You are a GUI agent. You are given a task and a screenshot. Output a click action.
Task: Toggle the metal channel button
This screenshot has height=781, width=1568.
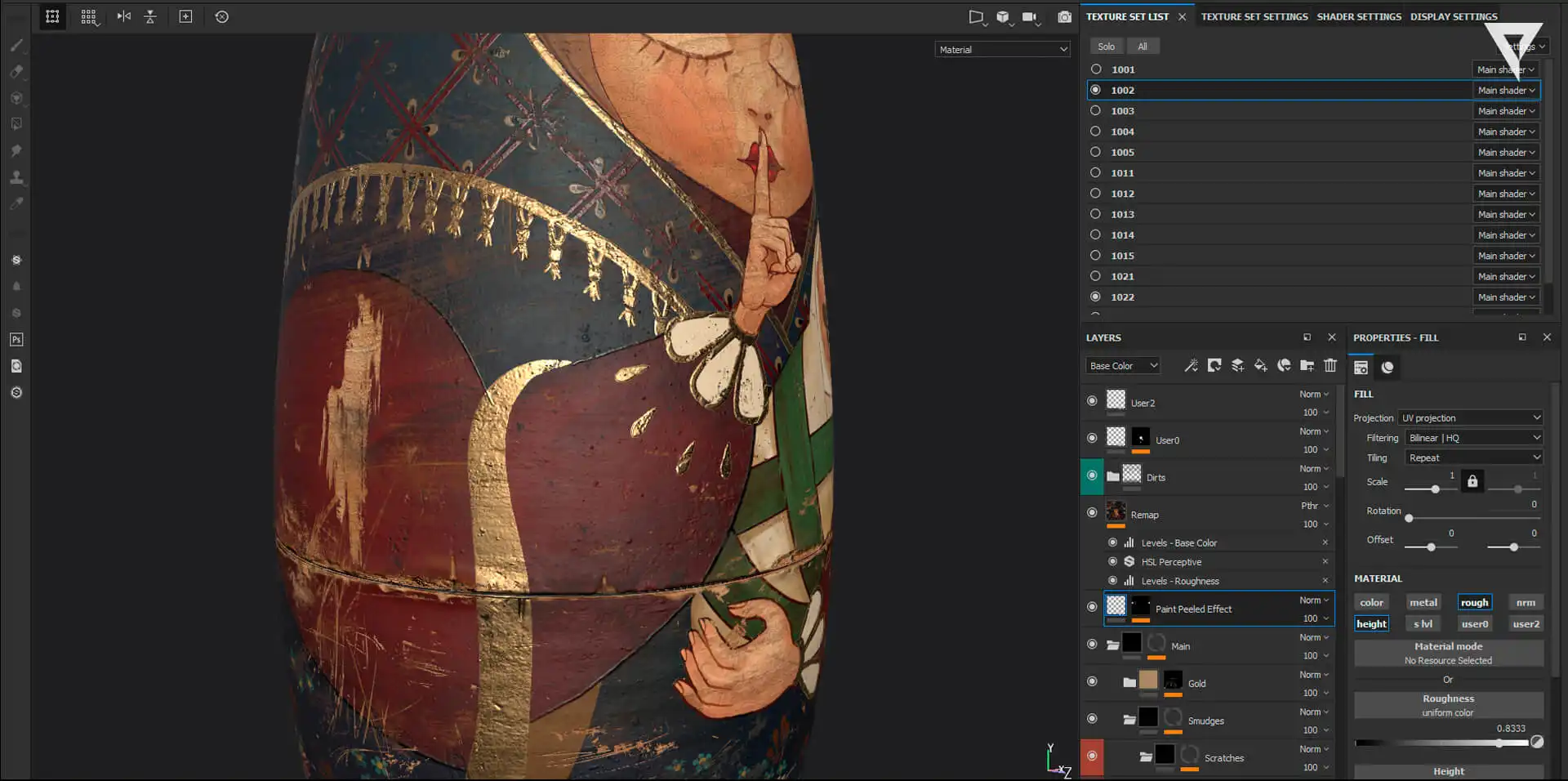coord(1423,603)
